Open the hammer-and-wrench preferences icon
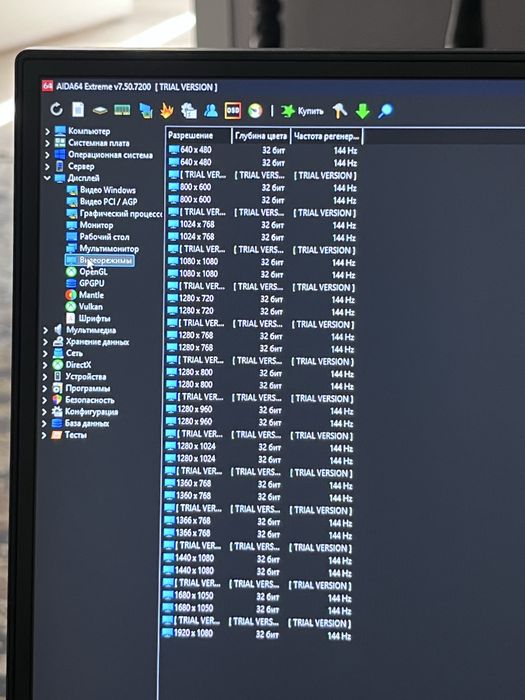 tap(340, 111)
